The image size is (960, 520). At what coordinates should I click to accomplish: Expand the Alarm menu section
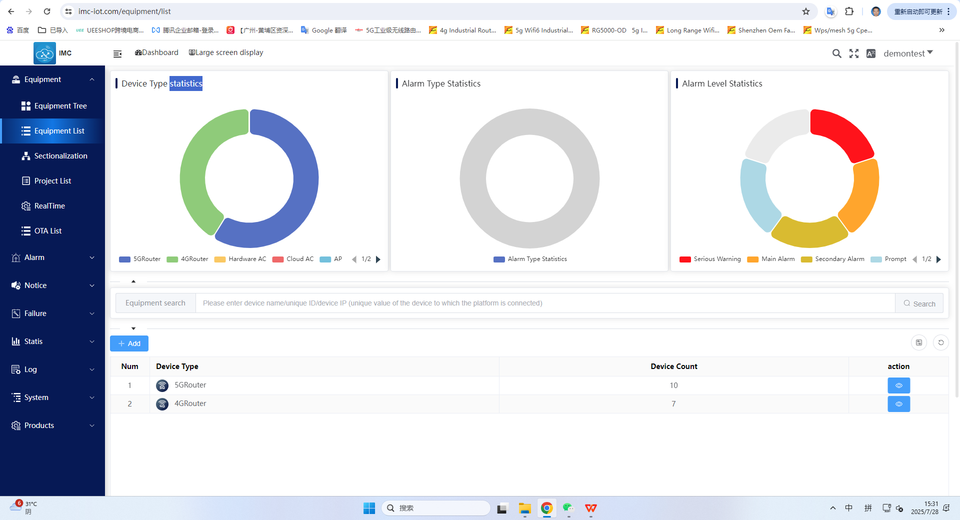tap(53, 258)
